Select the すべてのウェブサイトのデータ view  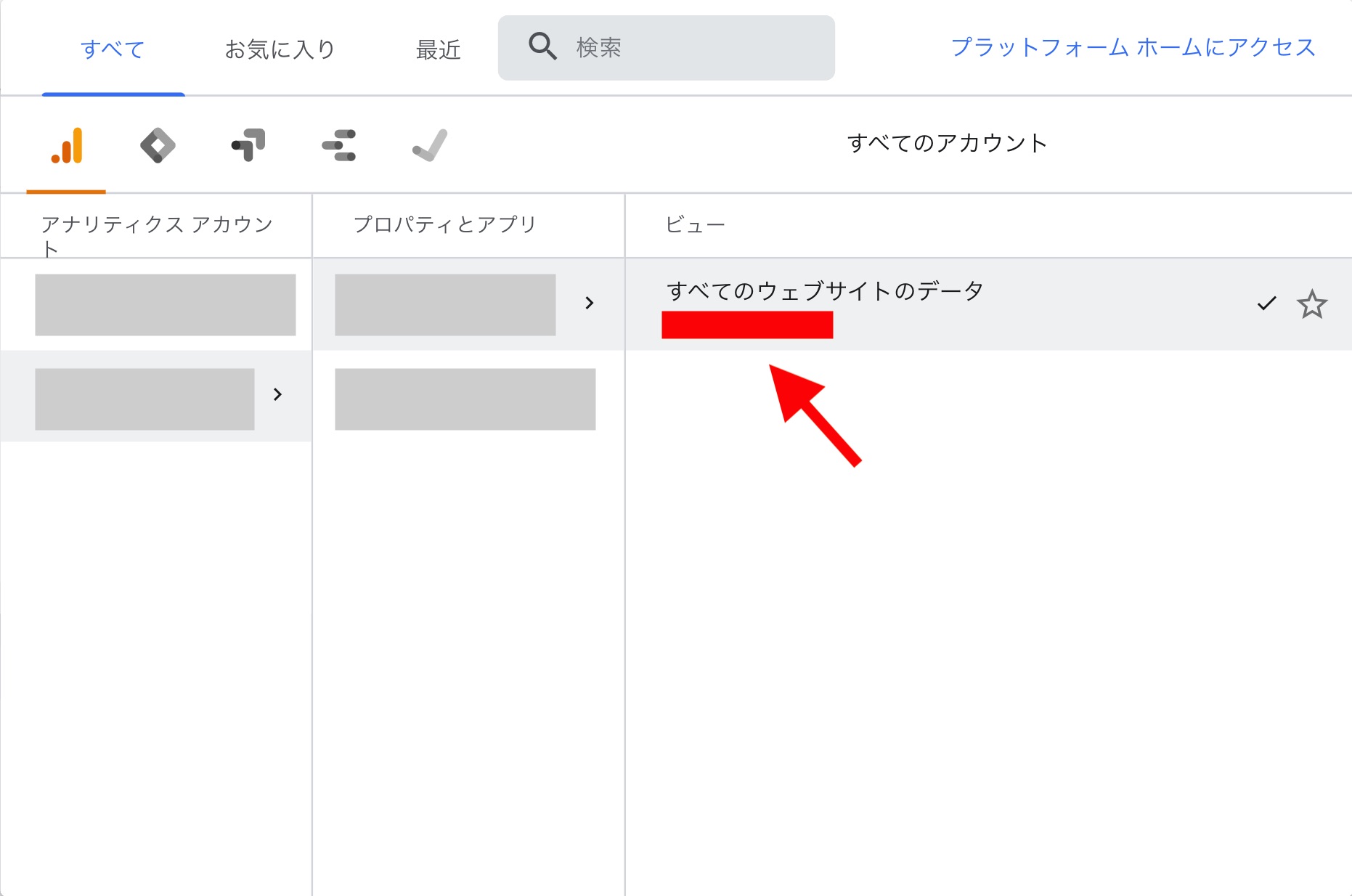point(825,290)
